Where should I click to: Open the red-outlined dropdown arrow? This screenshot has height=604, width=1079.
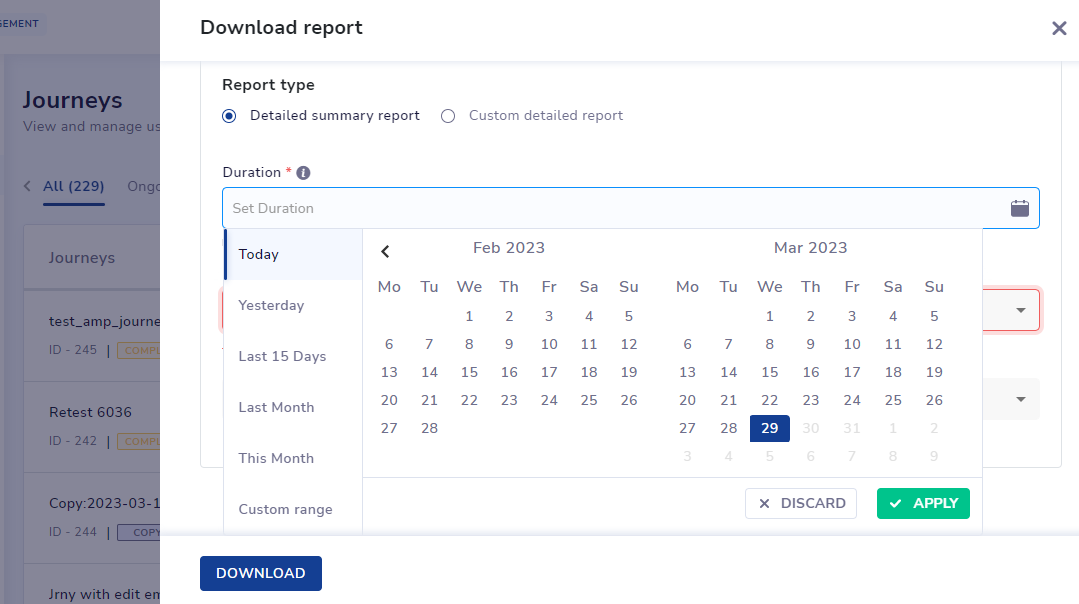(1021, 310)
